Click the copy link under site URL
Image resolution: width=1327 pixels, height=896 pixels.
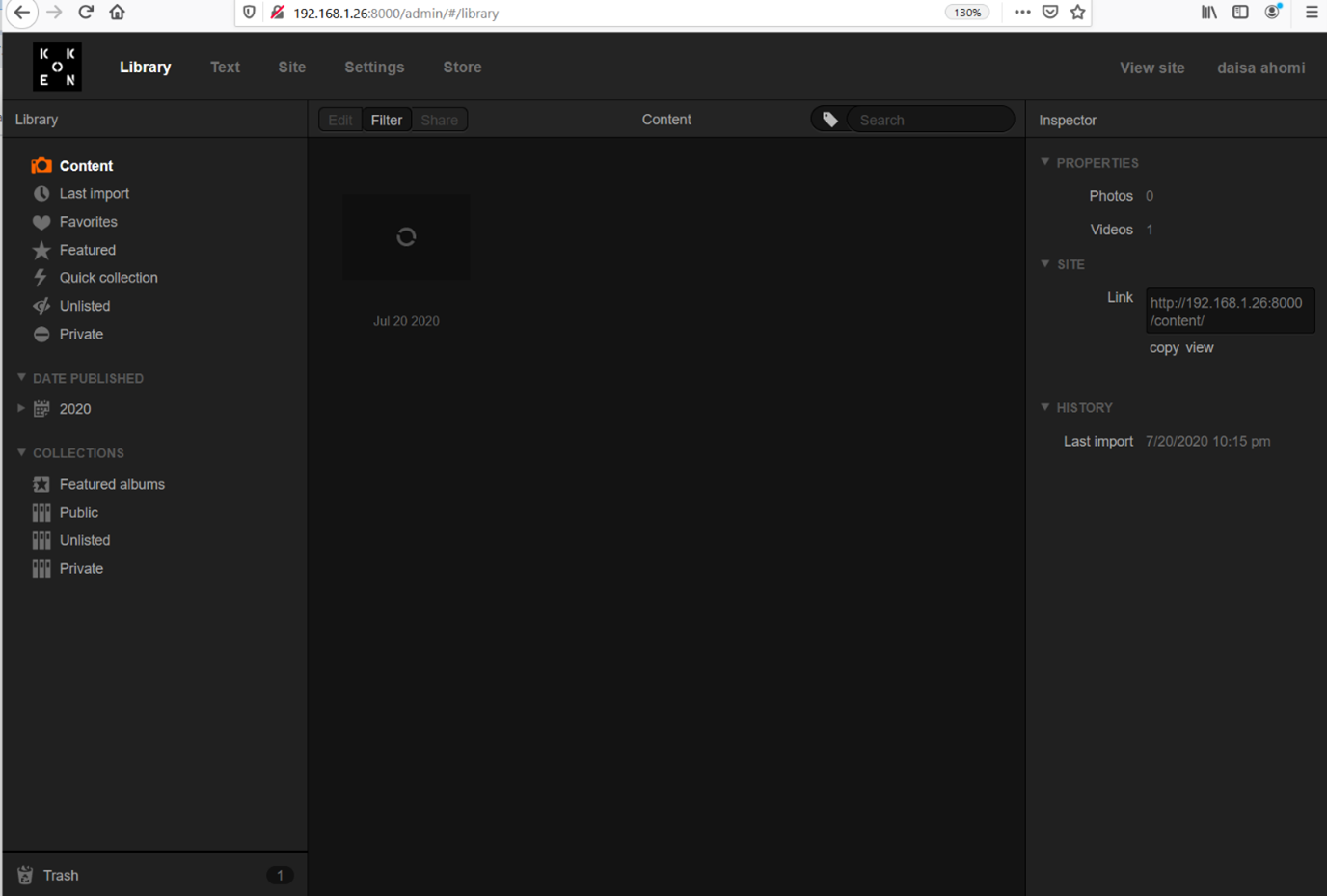[1163, 348]
